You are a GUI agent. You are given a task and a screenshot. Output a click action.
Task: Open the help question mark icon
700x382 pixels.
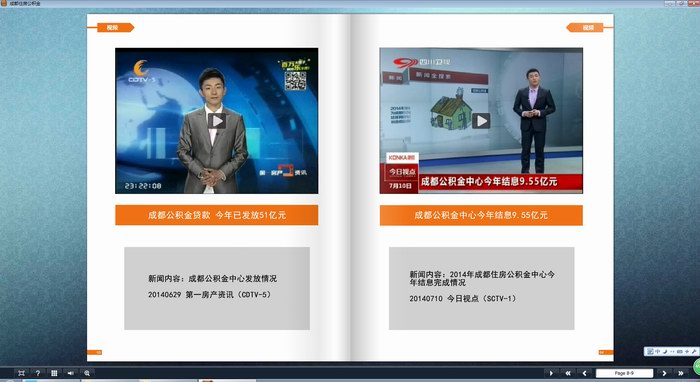(38, 373)
